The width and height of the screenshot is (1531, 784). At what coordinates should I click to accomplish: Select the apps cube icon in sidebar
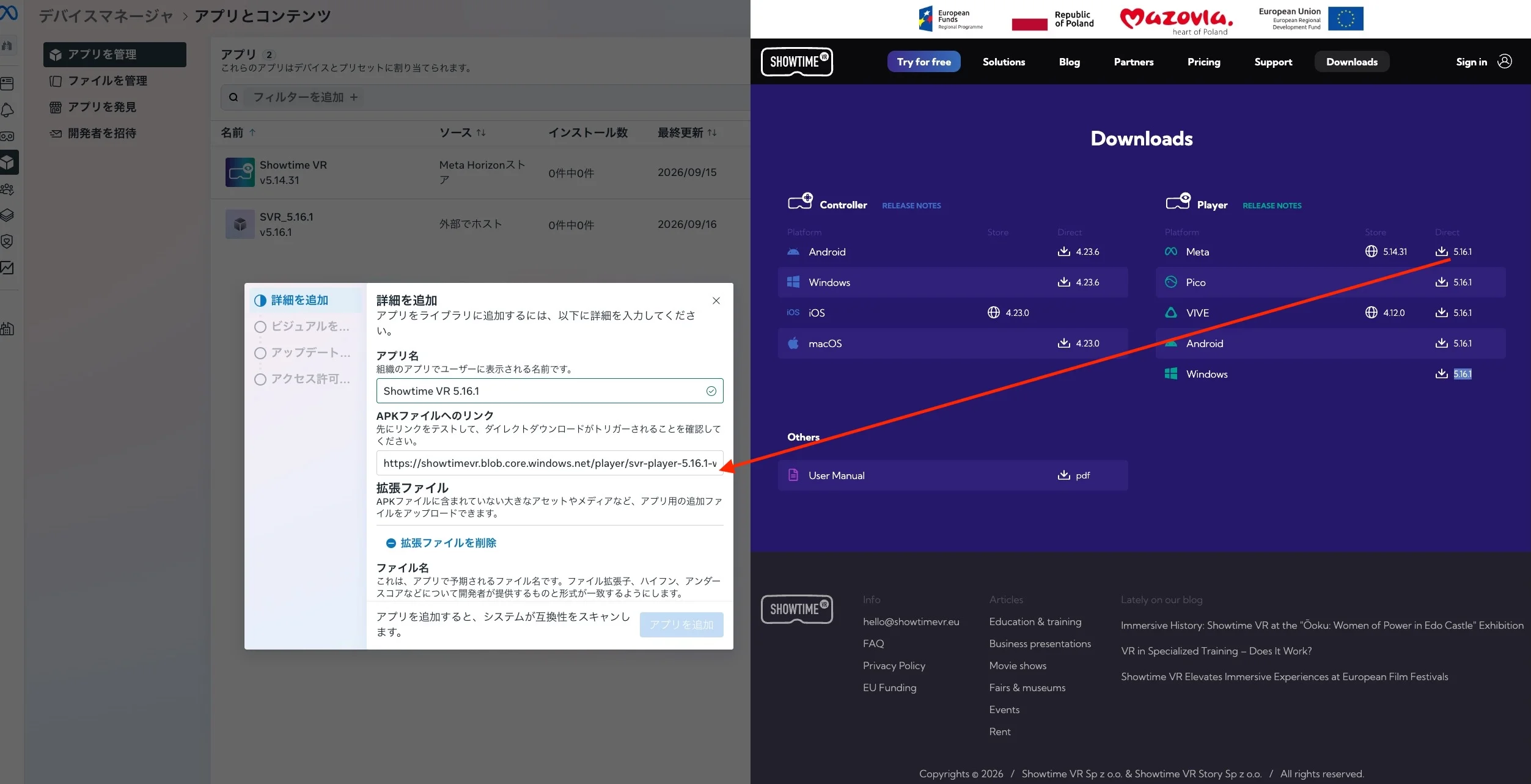click(7, 163)
